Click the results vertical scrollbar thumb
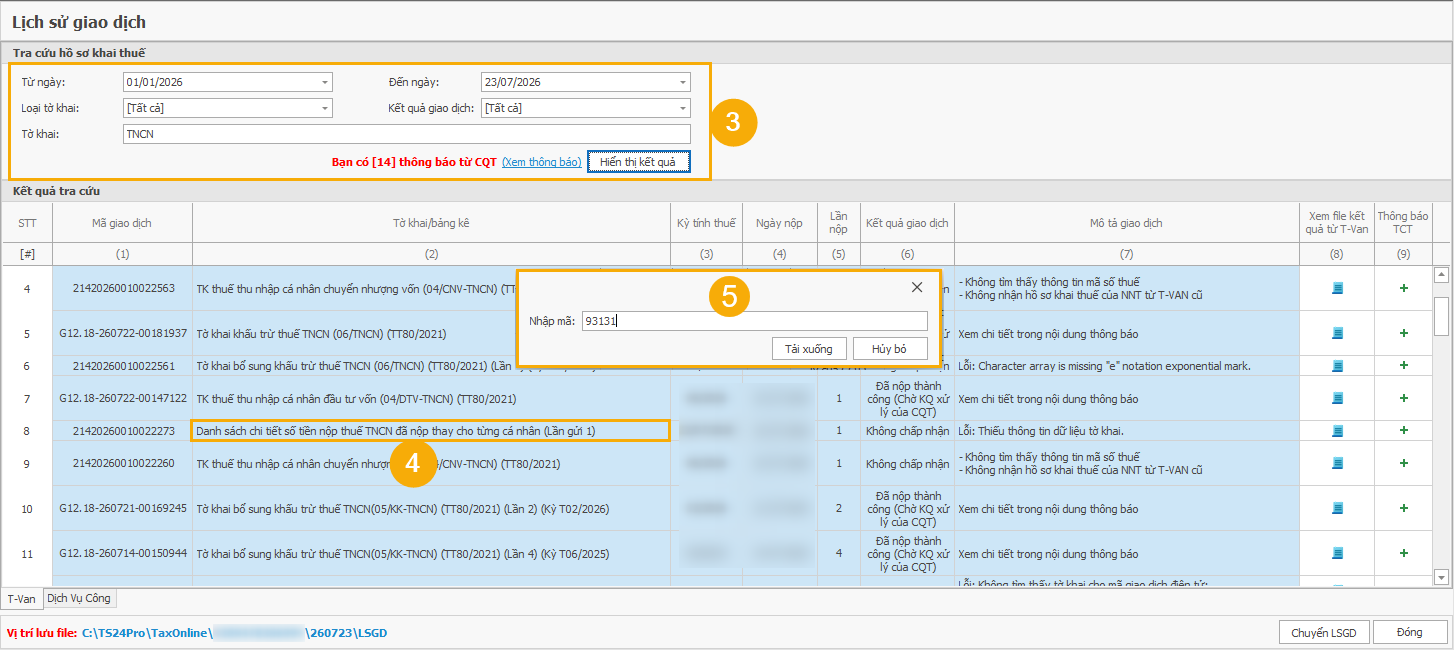This screenshot has height=650, width=1455. [1441, 315]
